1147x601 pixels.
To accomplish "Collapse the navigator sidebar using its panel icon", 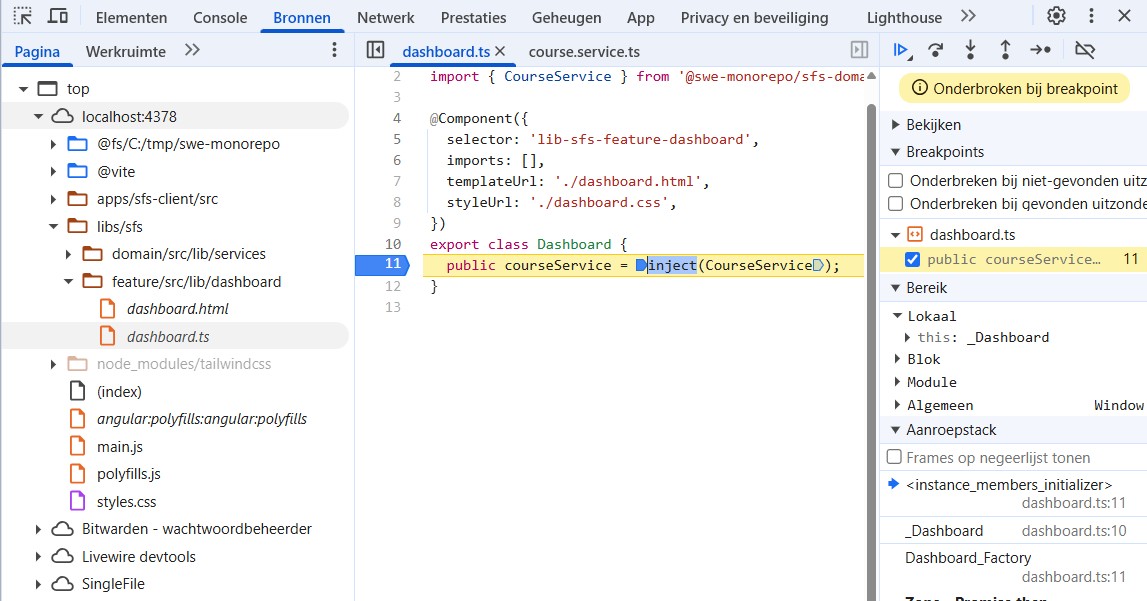I will tap(376, 49).
